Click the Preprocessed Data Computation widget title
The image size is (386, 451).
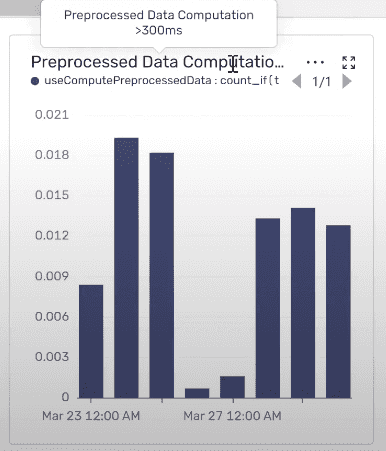pos(157,62)
